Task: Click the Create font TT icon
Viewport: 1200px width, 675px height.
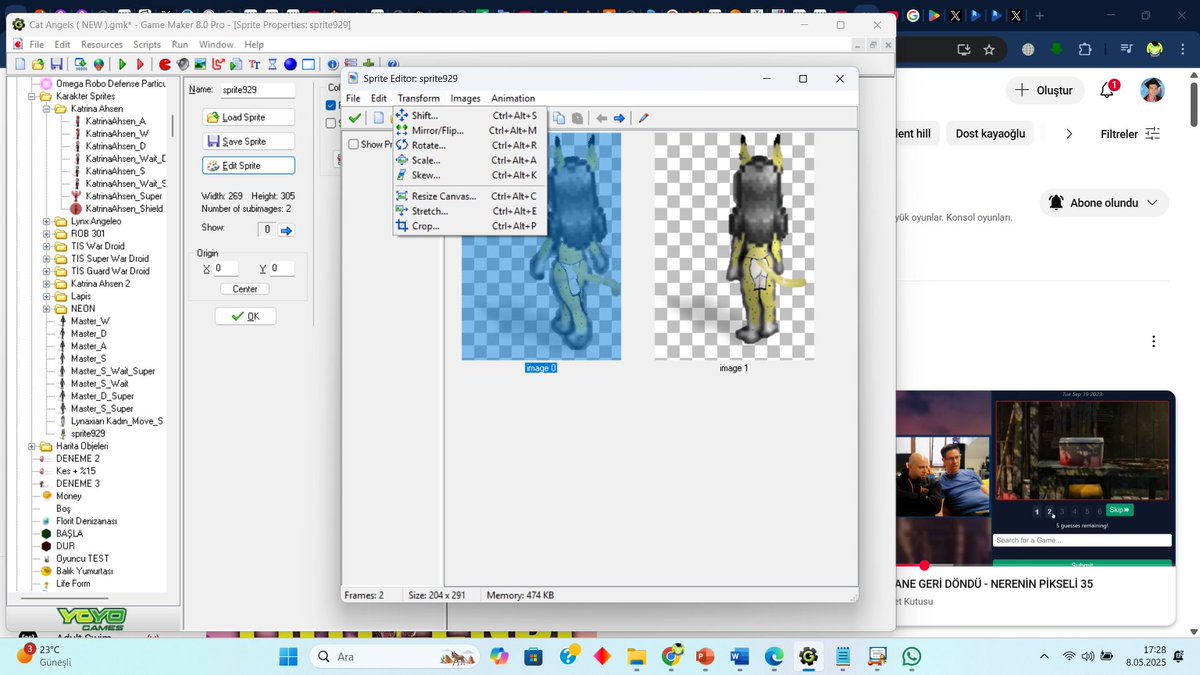Action: click(254, 64)
